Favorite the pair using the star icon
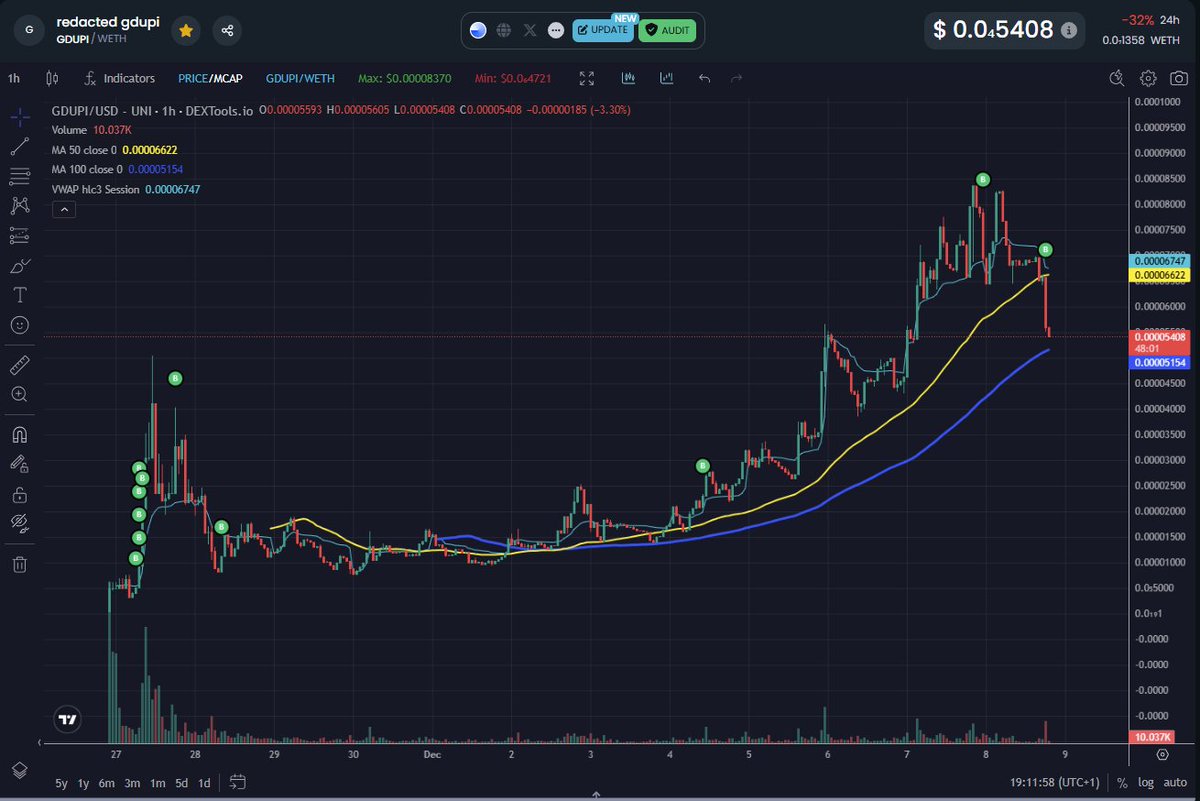Image resolution: width=1200 pixels, height=801 pixels. tap(186, 31)
